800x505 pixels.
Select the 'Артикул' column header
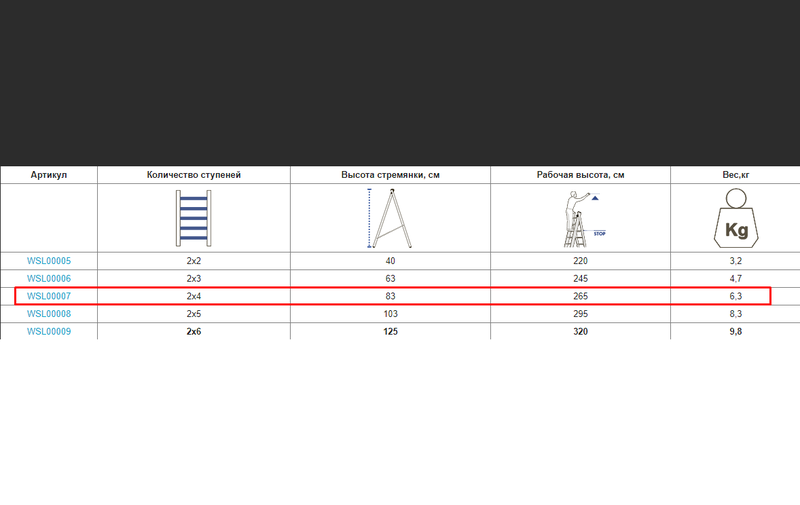(49, 175)
